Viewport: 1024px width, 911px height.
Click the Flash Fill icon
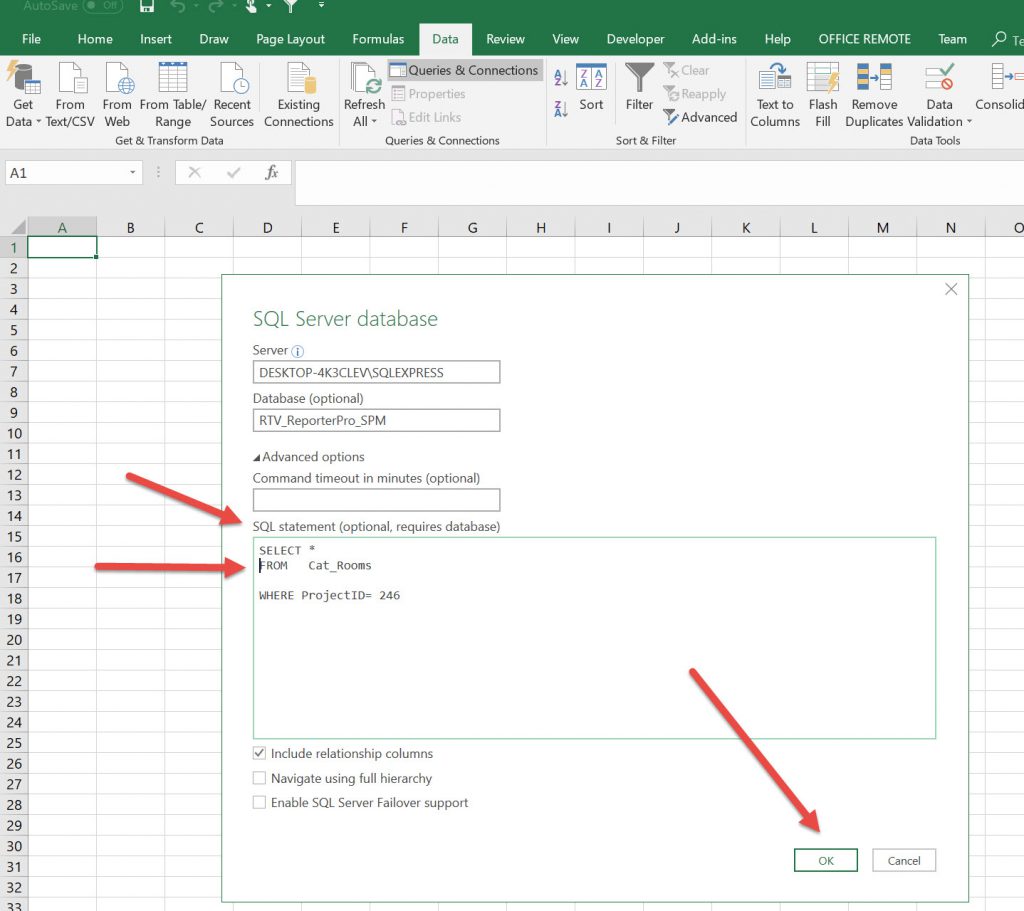[x=823, y=80]
